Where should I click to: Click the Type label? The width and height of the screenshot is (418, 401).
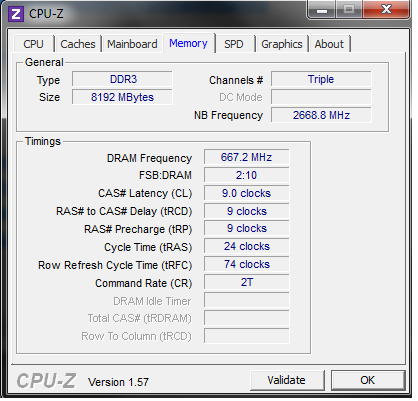48,80
